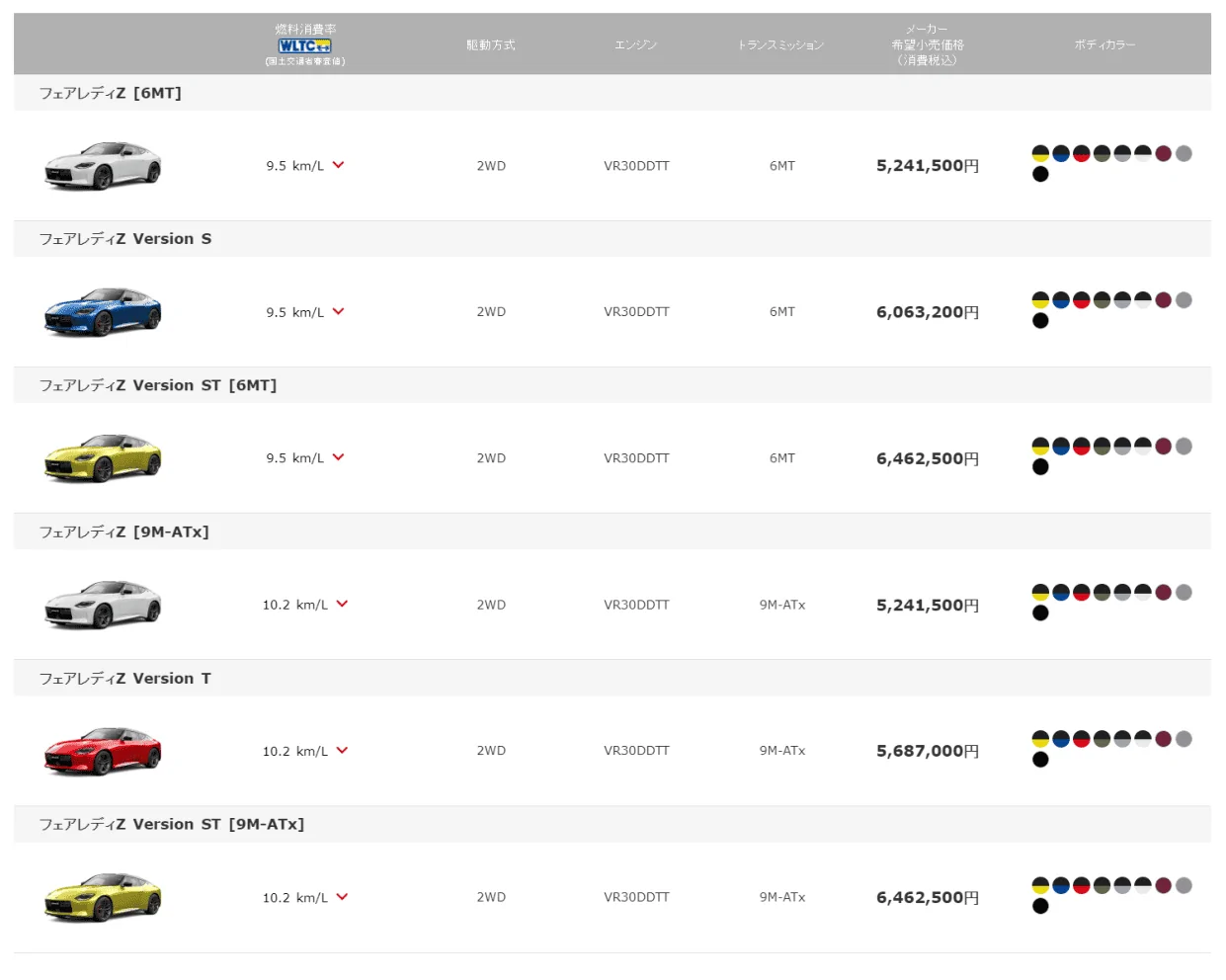1226x980 pixels.
Task: Expand fuel details for Version ST [9M-ATx]
Action: coord(342,897)
